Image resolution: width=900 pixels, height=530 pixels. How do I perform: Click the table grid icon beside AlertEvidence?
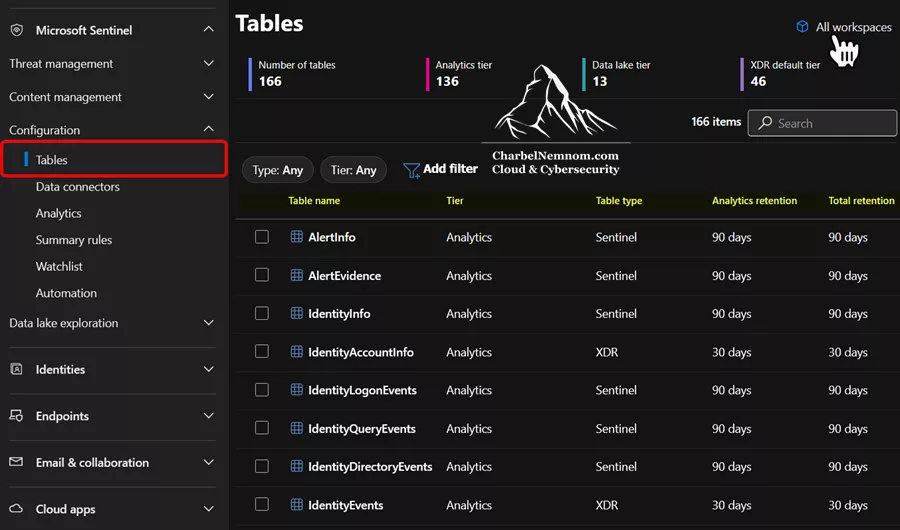(297, 275)
